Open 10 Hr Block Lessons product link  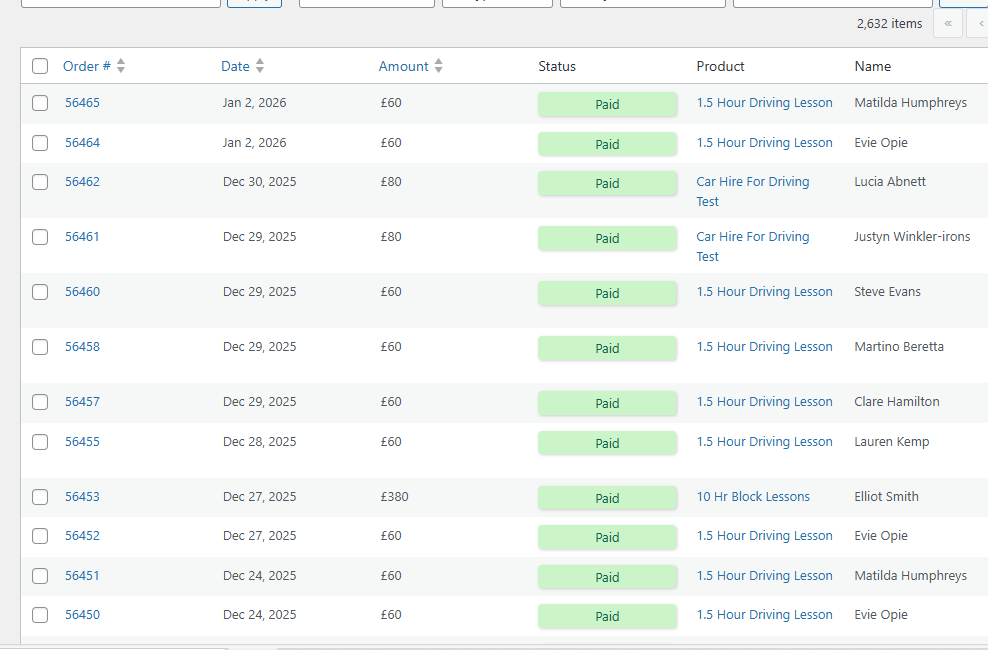(x=753, y=497)
